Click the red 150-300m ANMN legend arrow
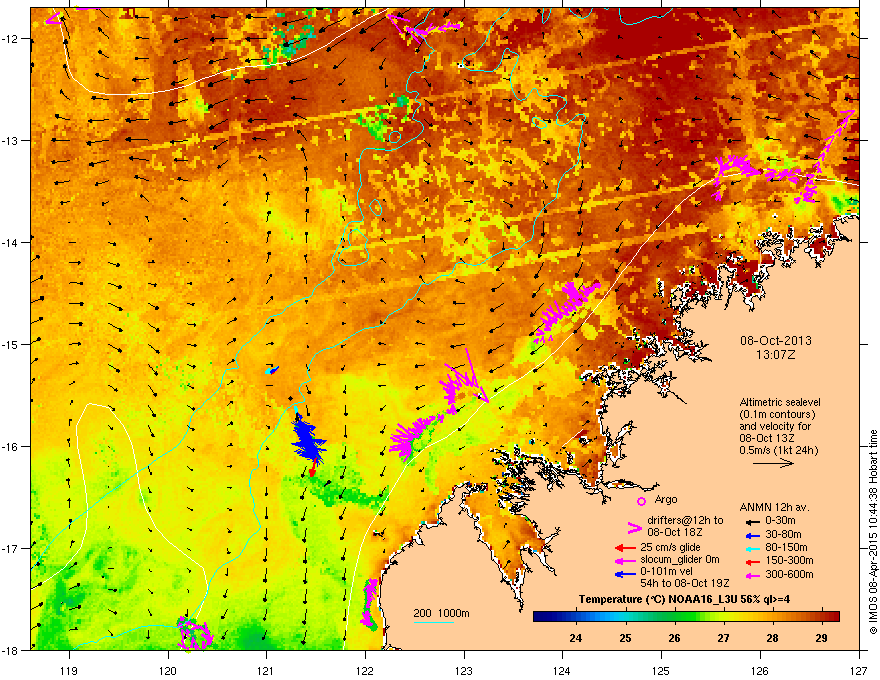880x680 pixels. 751,560
